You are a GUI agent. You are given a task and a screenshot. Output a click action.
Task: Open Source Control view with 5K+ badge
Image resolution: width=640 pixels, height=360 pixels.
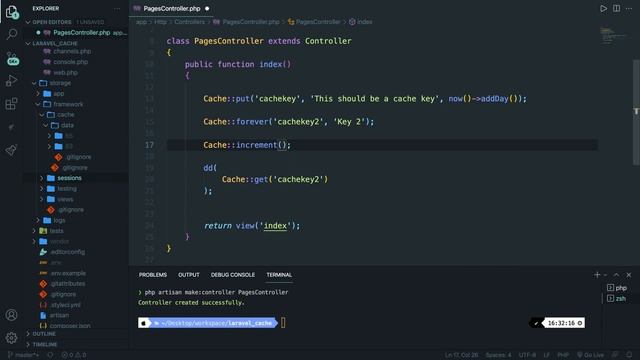pyautogui.click(x=12, y=59)
